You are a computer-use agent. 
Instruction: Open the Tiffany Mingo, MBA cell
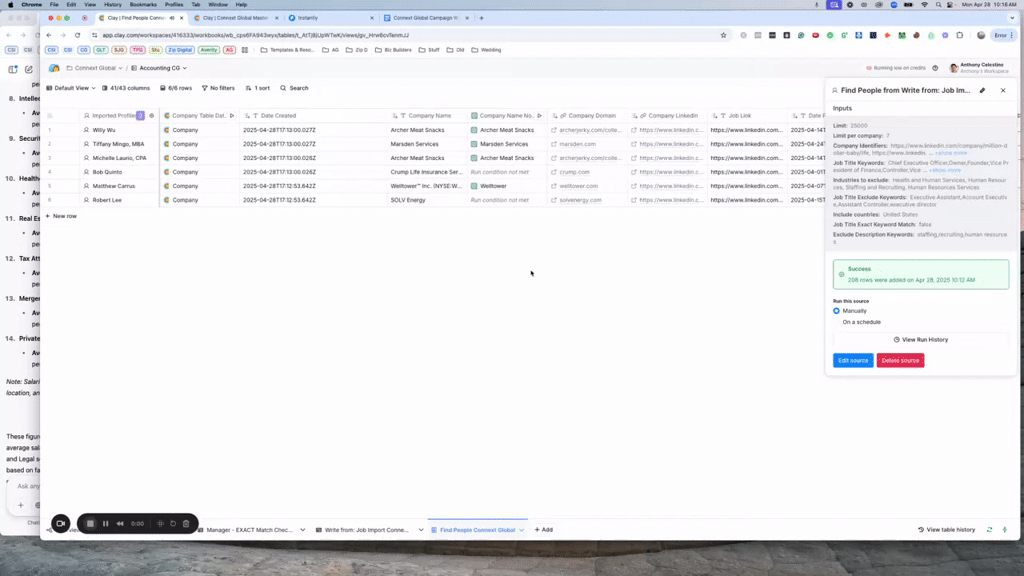pyautogui.click(x=118, y=144)
